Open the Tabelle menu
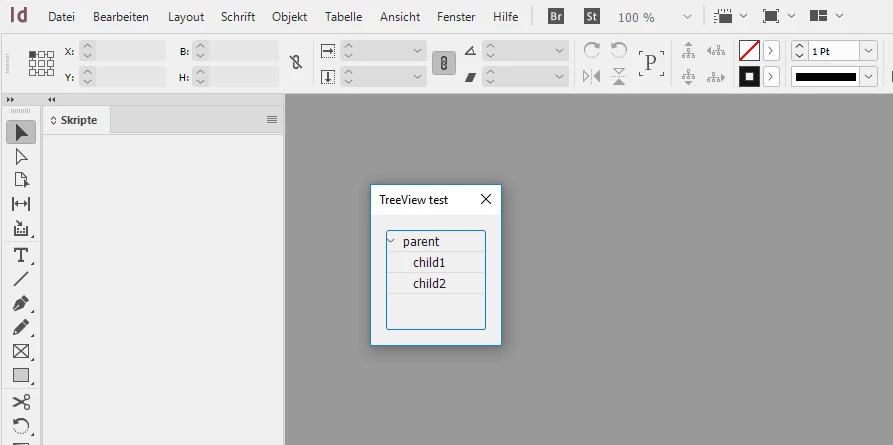The height and width of the screenshot is (445, 893). [343, 17]
